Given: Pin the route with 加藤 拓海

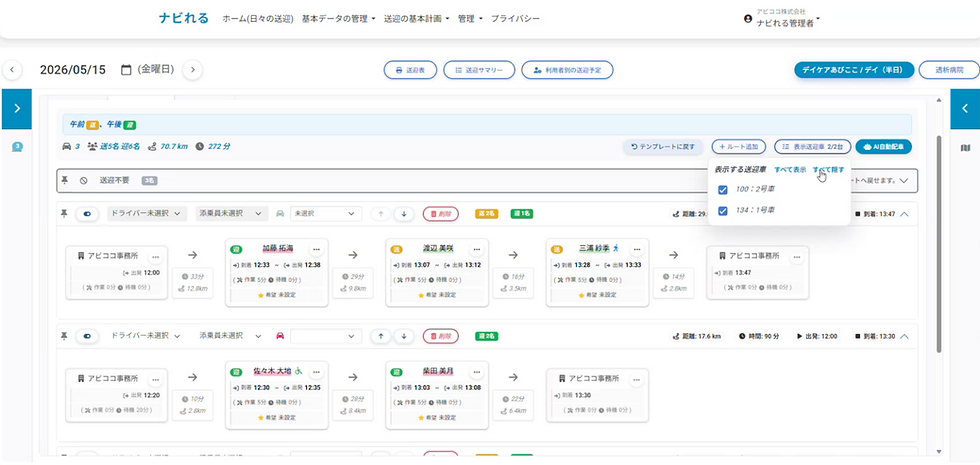Looking at the screenshot, I should pos(64,214).
